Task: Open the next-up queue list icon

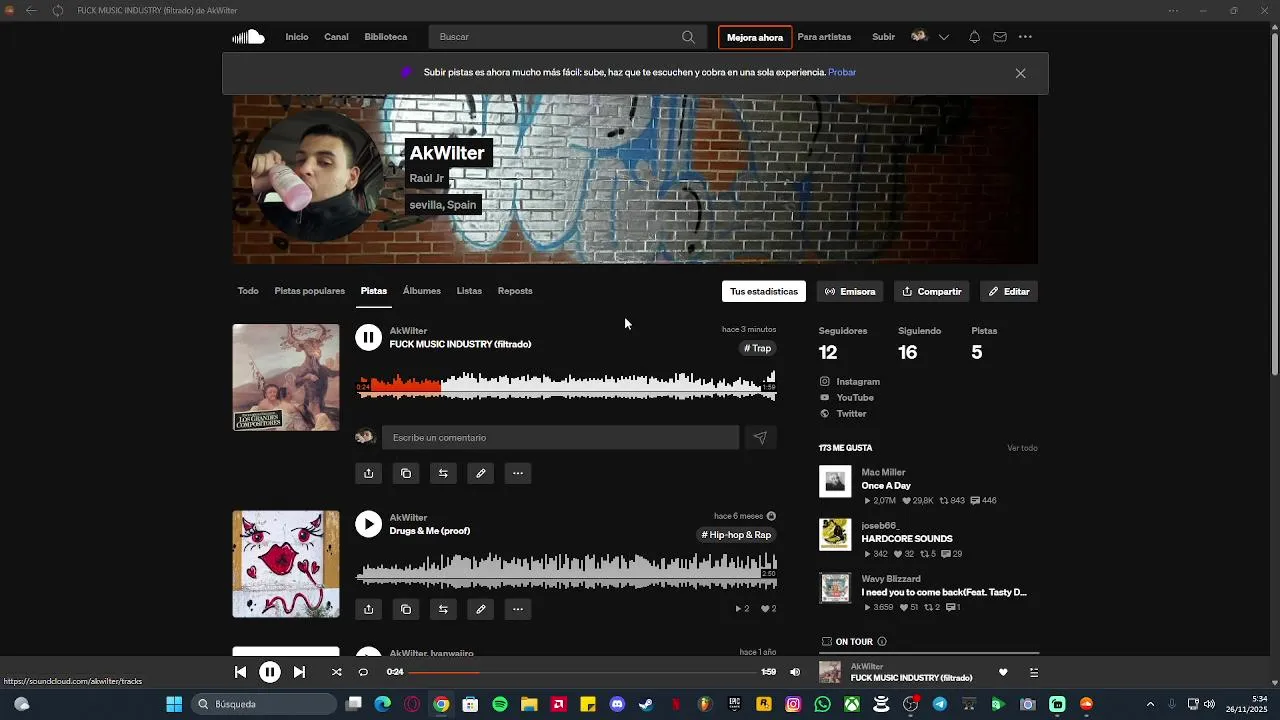Action: pyautogui.click(x=1033, y=672)
